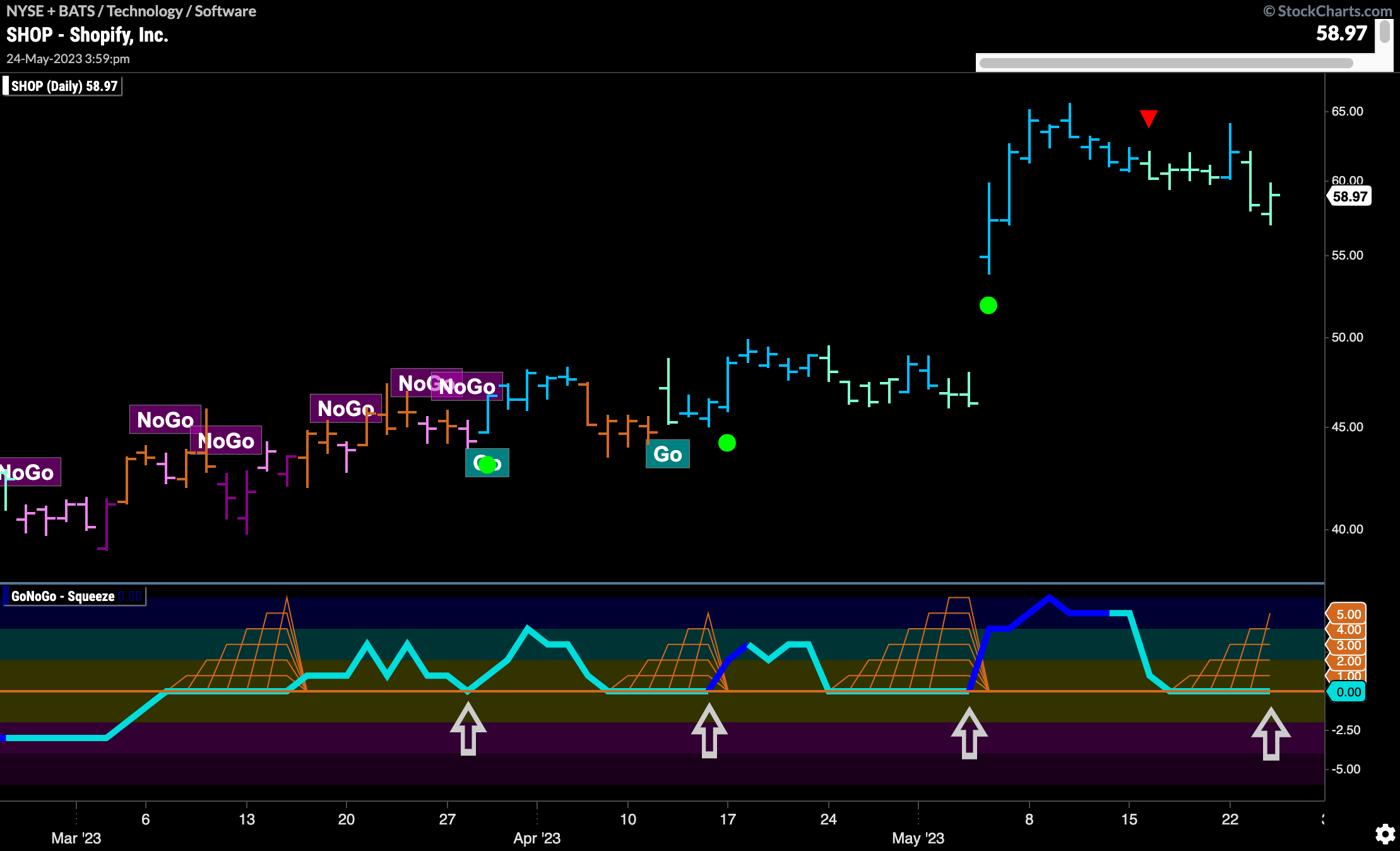Click the red down-triangle sell marker
Viewport: 1400px width, 851px height.
click(1148, 119)
